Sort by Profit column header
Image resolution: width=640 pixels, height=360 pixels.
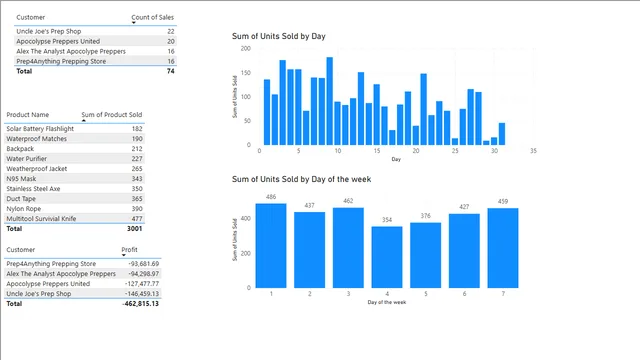(x=129, y=249)
